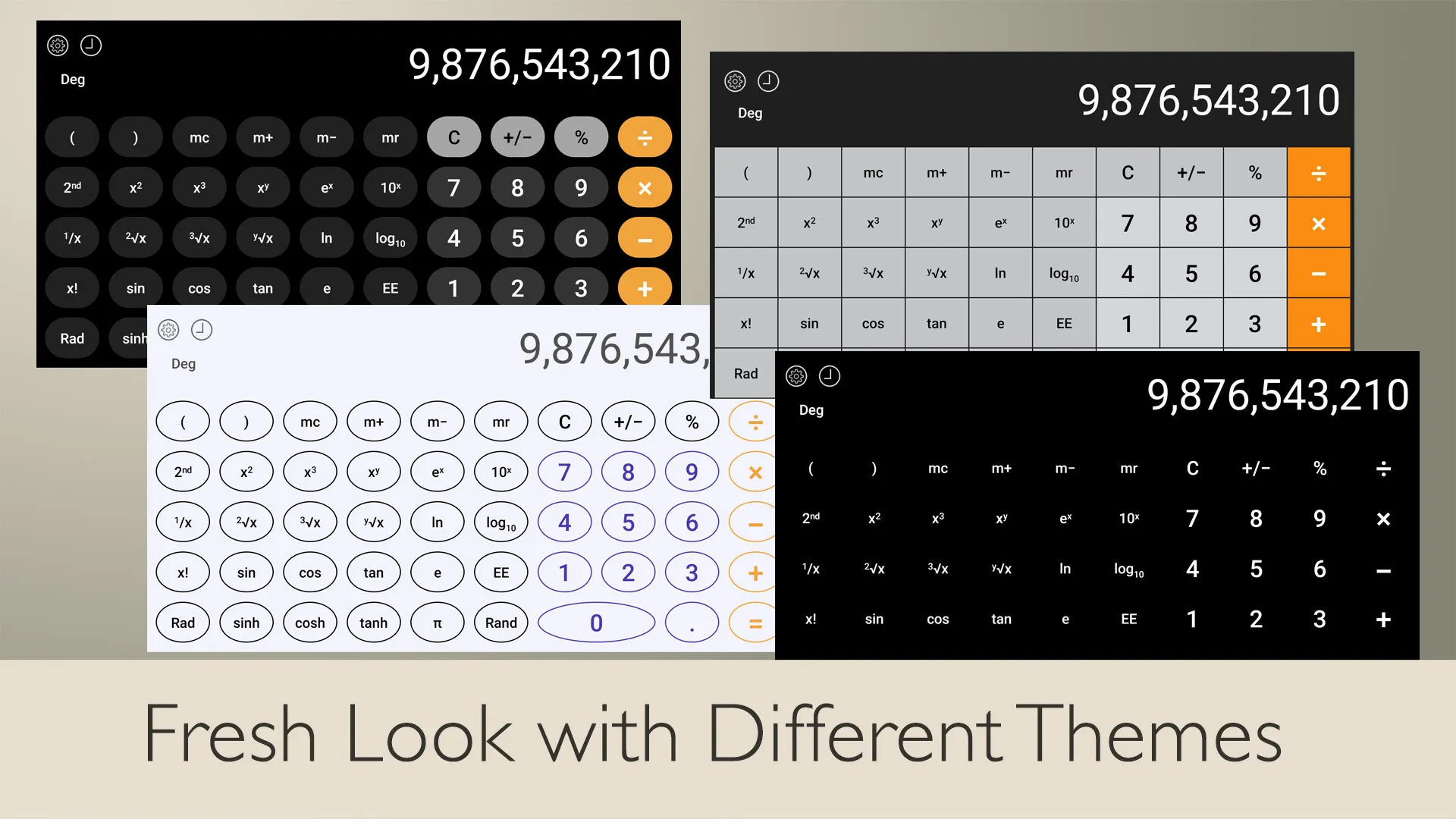Toggle Deg mode indicator

point(73,79)
